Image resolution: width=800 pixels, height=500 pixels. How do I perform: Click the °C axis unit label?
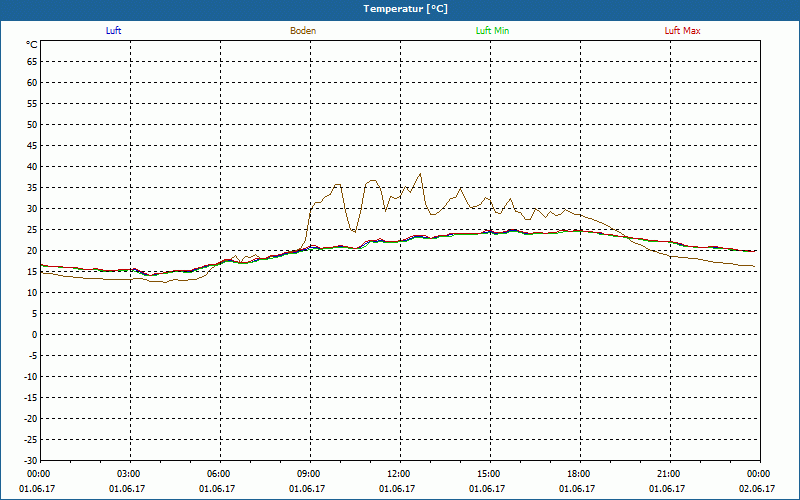(x=32, y=45)
